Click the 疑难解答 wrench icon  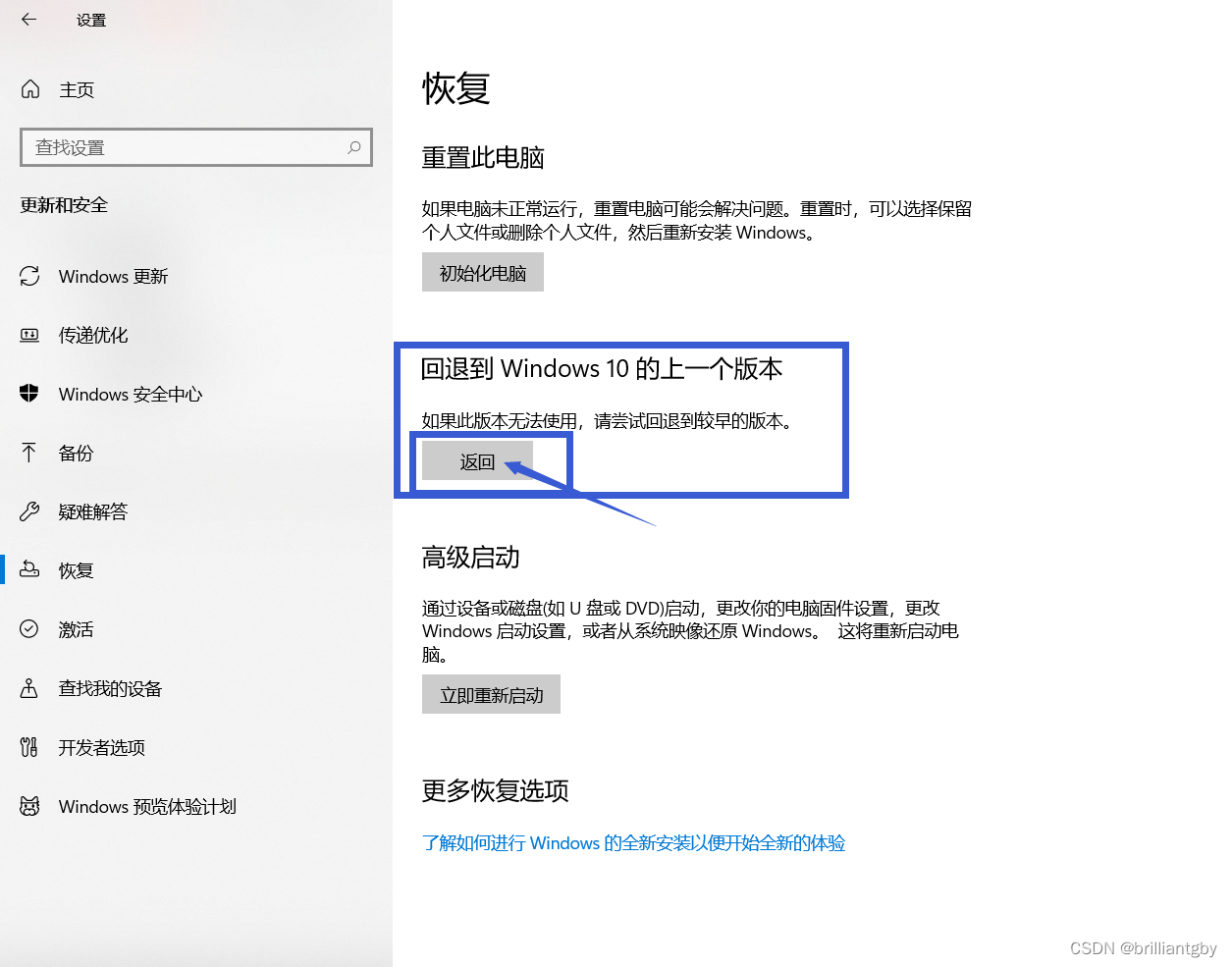tap(29, 511)
